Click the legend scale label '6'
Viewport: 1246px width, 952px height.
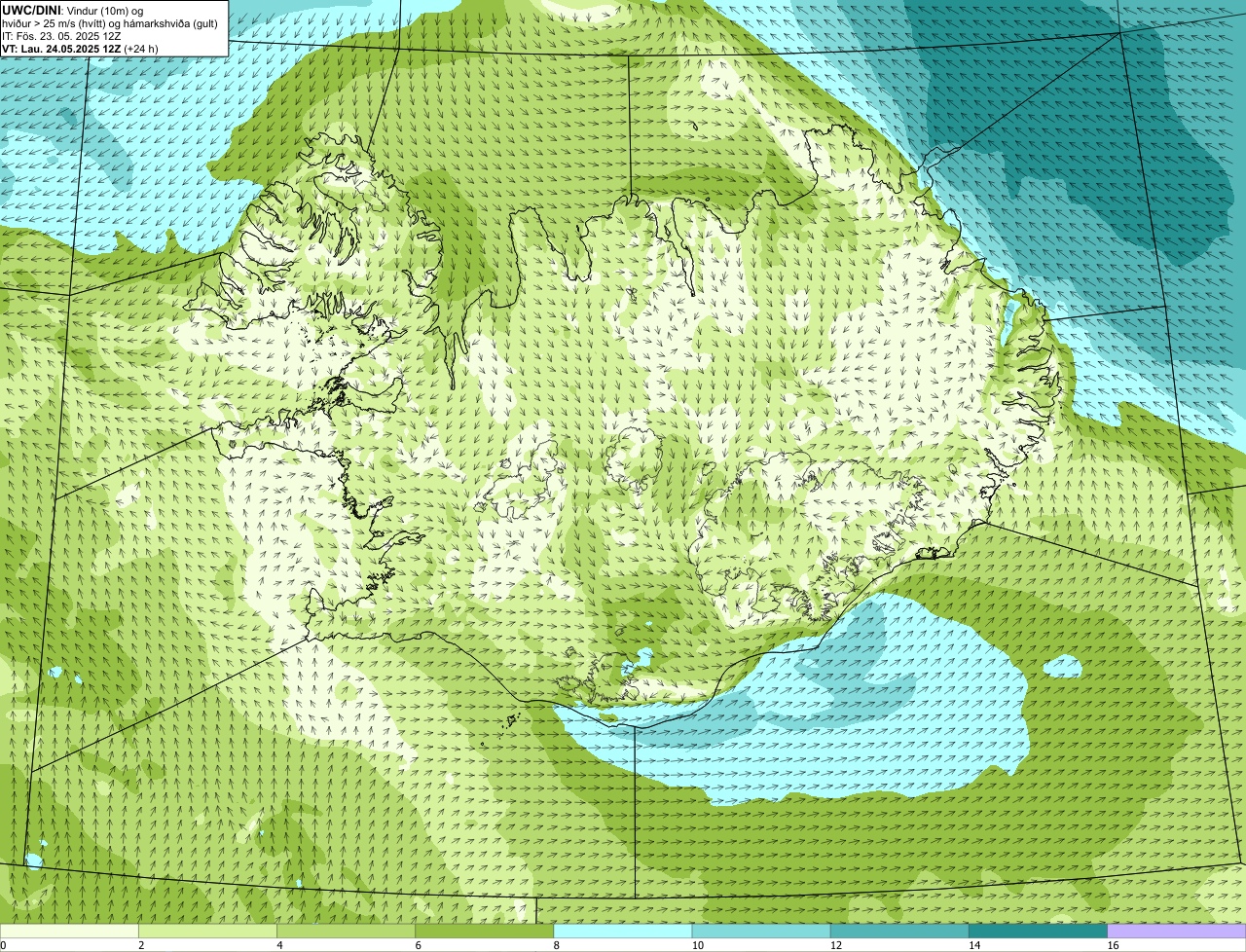419,945
